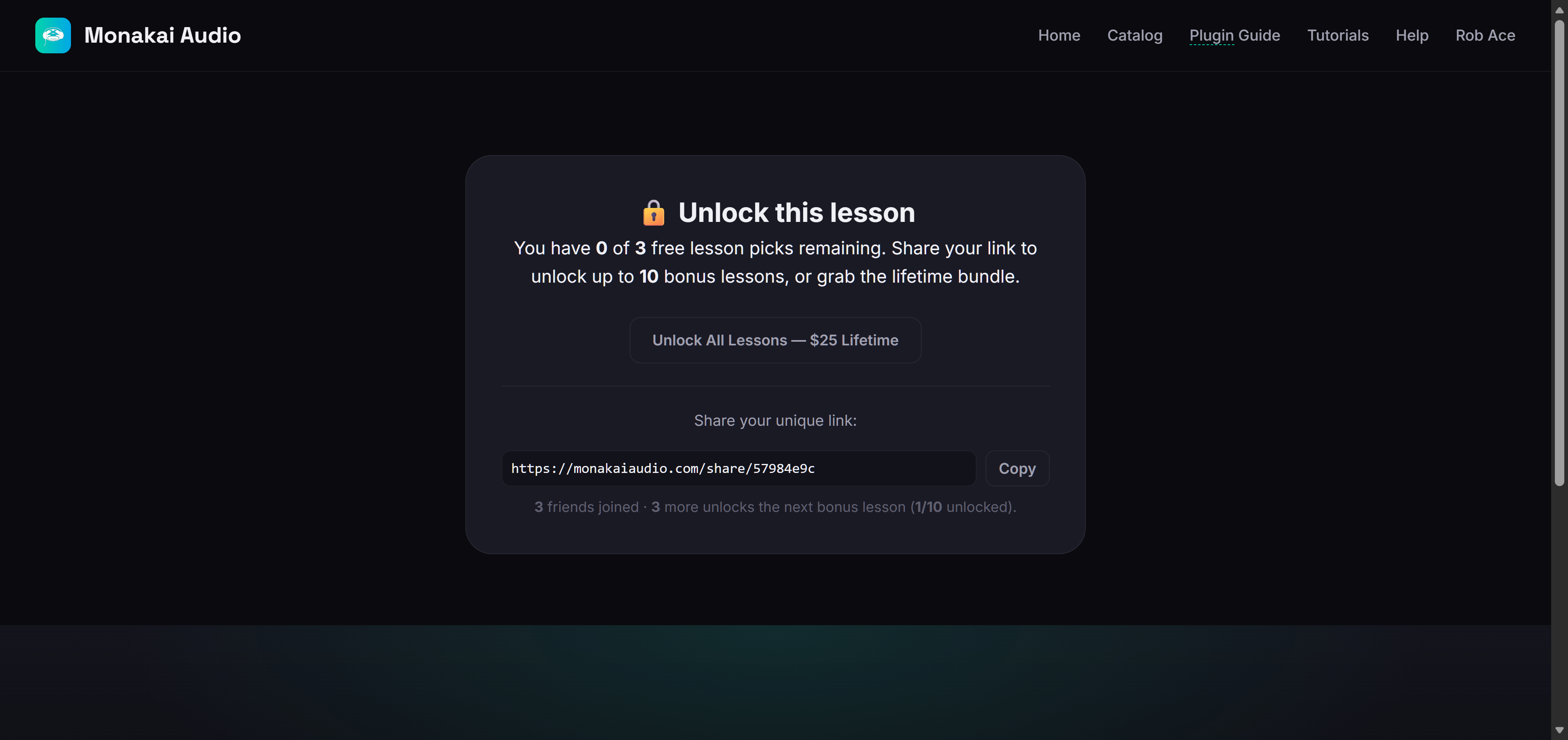Open the Catalog nav link
This screenshot has width=1568, height=740.
[1135, 35]
